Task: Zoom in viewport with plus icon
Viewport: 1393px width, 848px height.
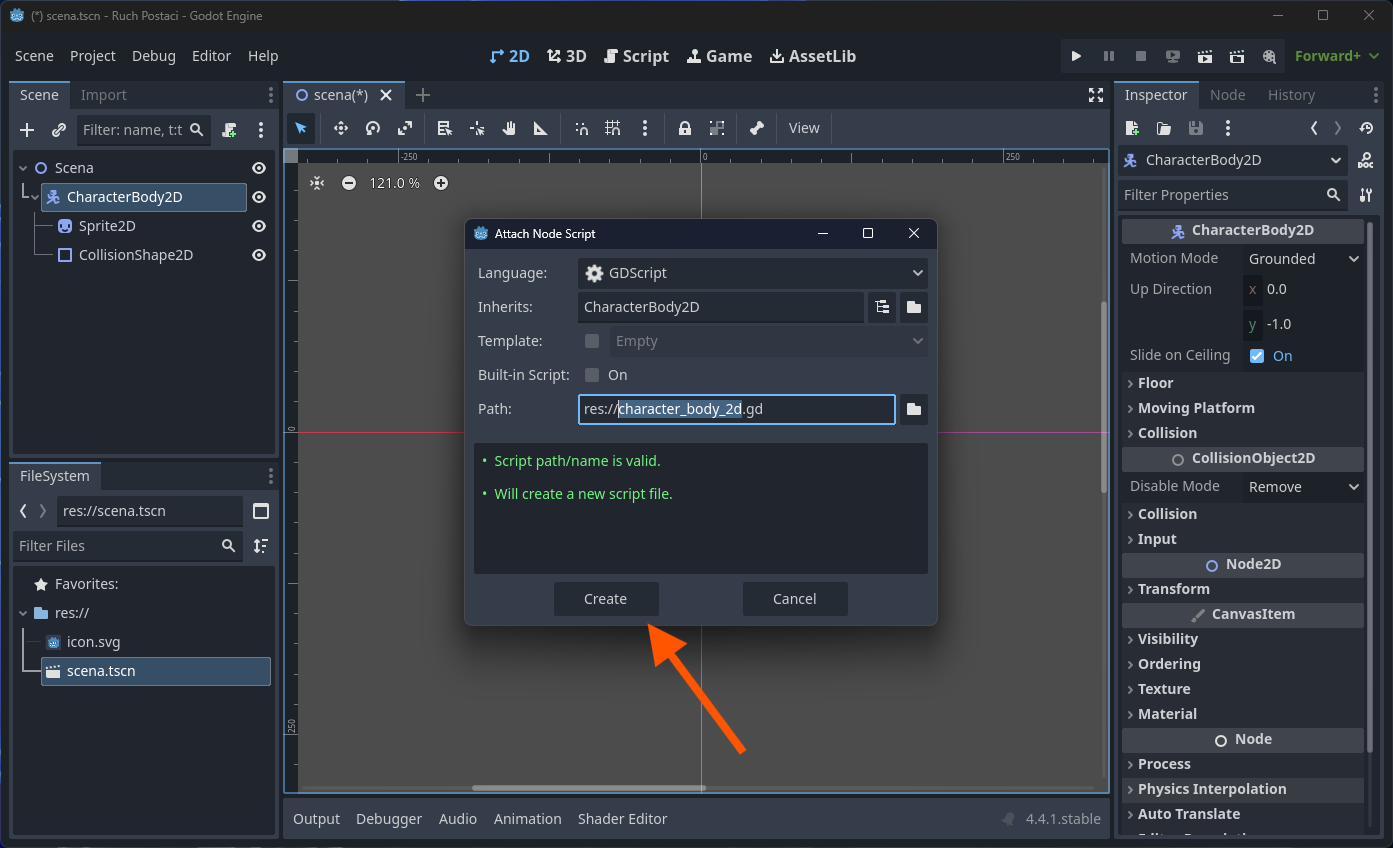Action: pos(441,183)
